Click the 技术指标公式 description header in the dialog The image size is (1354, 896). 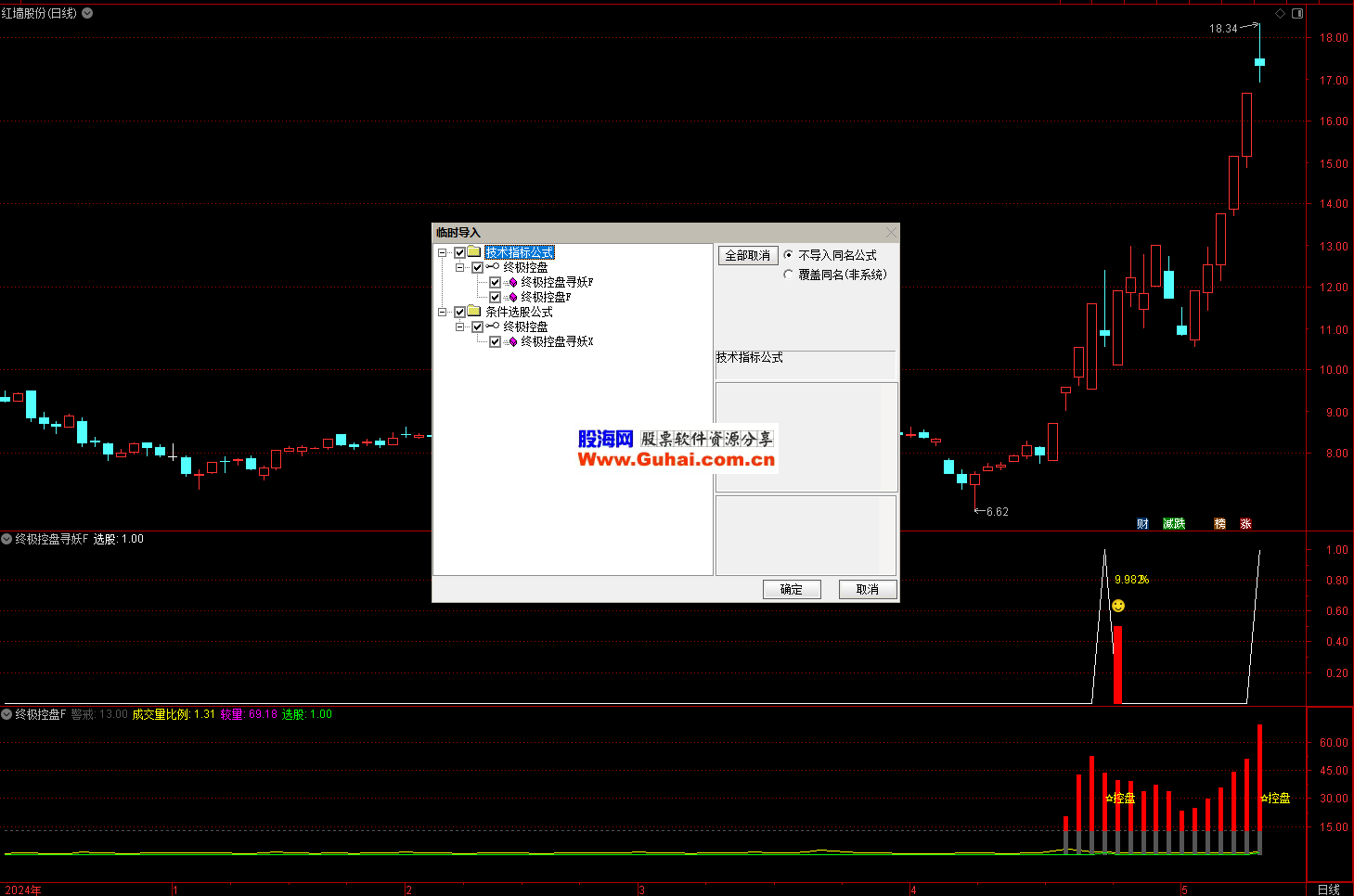point(749,357)
